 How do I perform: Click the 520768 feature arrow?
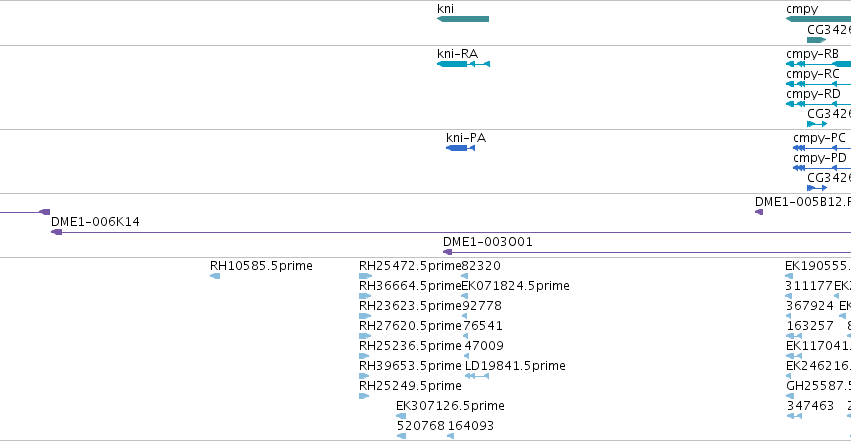tap(402, 436)
